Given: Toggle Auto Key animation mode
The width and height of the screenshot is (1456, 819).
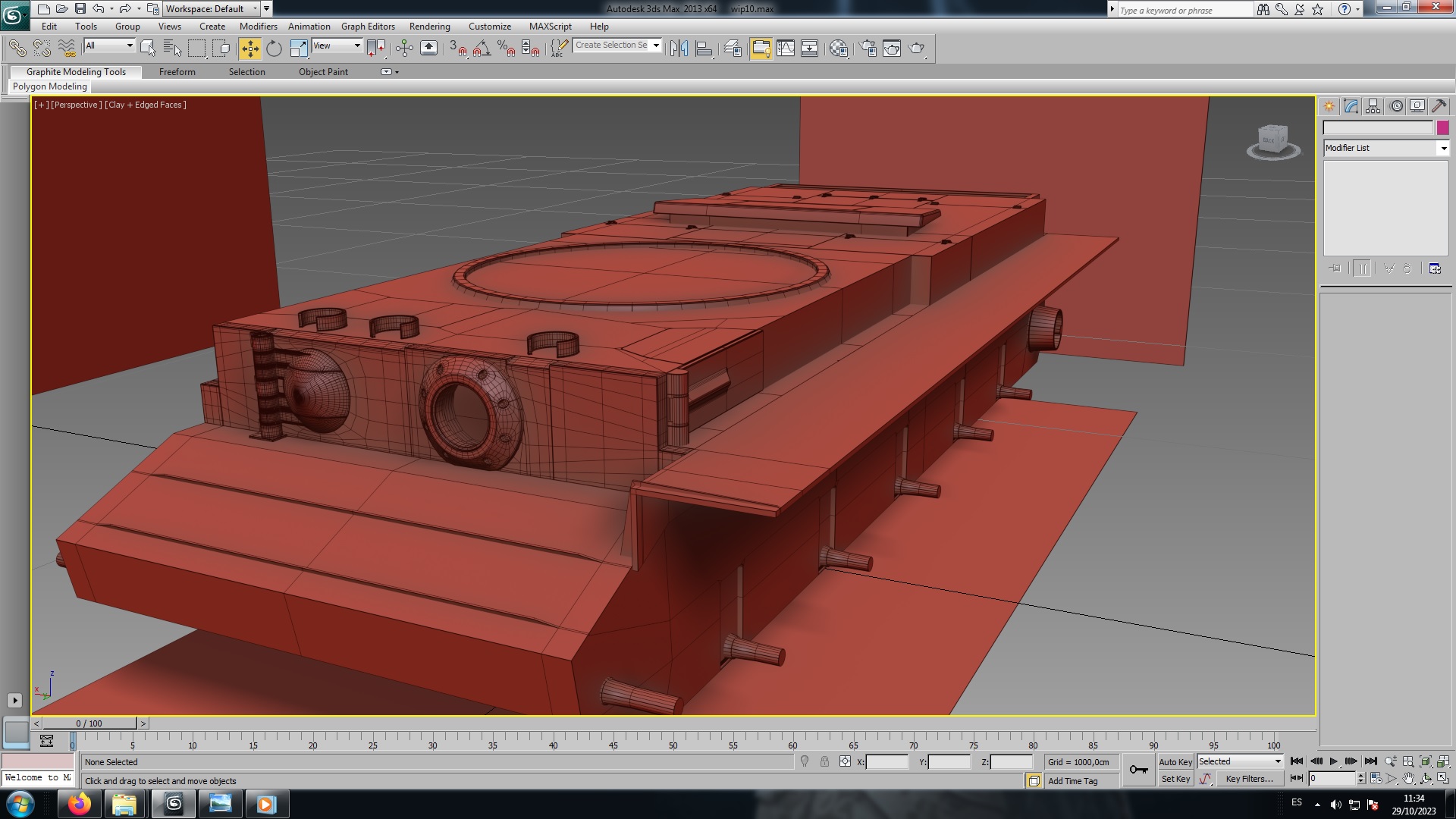Looking at the screenshot, I should [x=1175, y=762].
